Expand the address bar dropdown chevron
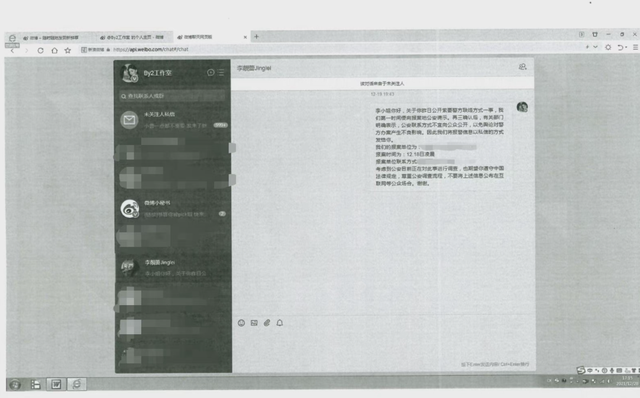 (596, 47)
